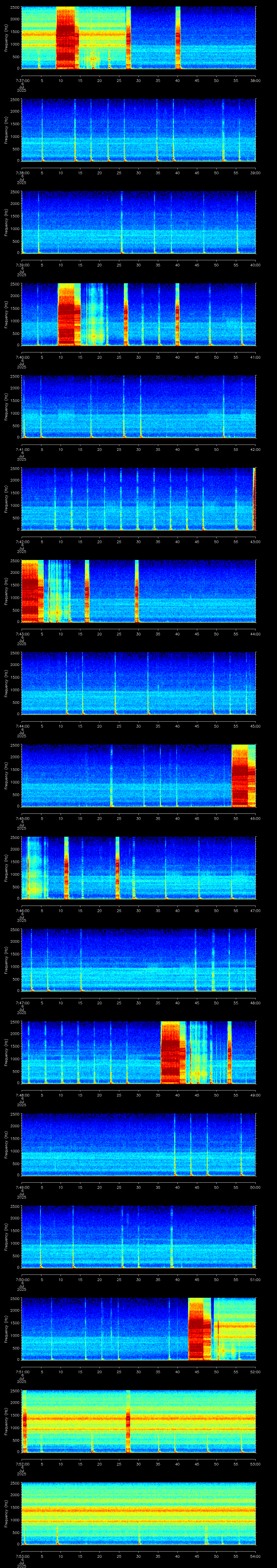This screenshot has height=1568, width=277.
Task: Click the spectrogram panel starting at 7:49:00
Action: point(139,1144)
